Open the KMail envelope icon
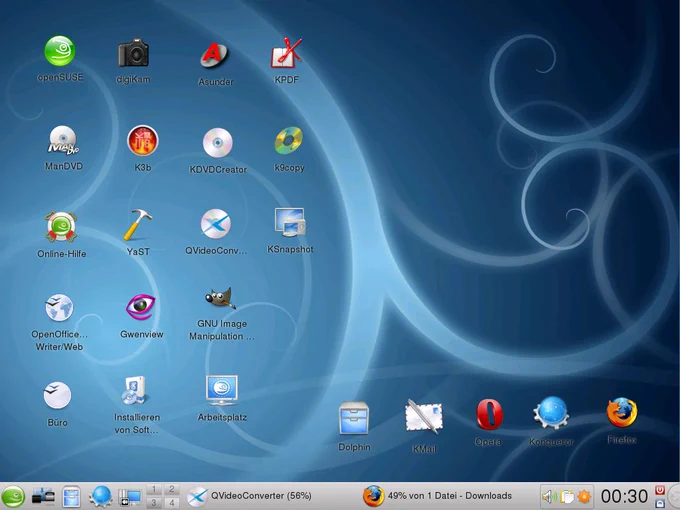Image resolution: width=680 pixels, height=510 pixels. pos(424,417)
